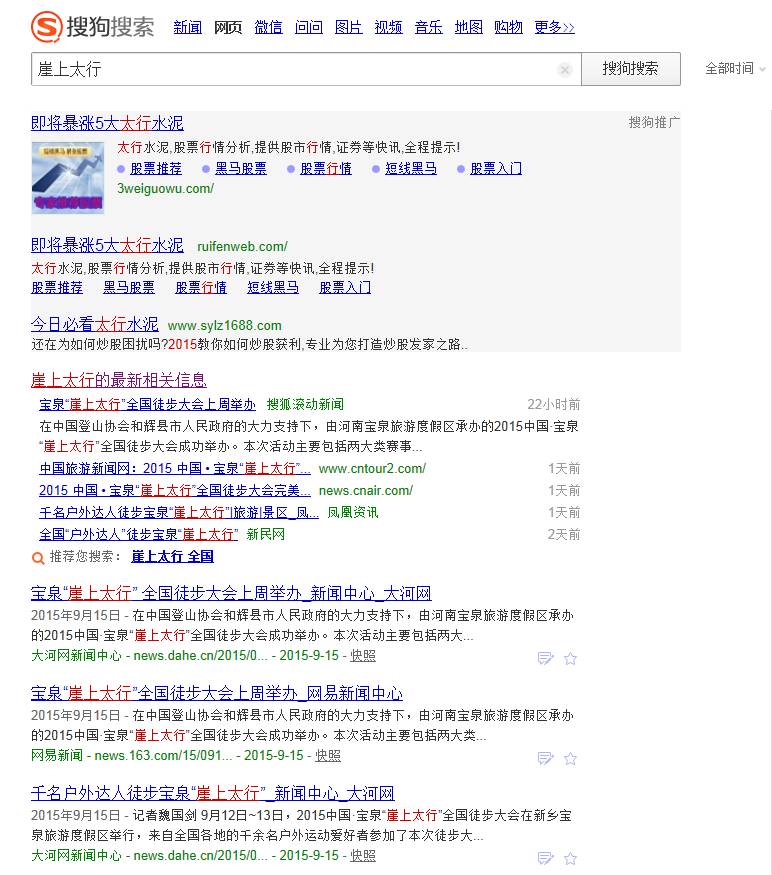Open 全国"户外达人" news link from 新民网
Screen dimensions: 772x875
tap(138, 535)
